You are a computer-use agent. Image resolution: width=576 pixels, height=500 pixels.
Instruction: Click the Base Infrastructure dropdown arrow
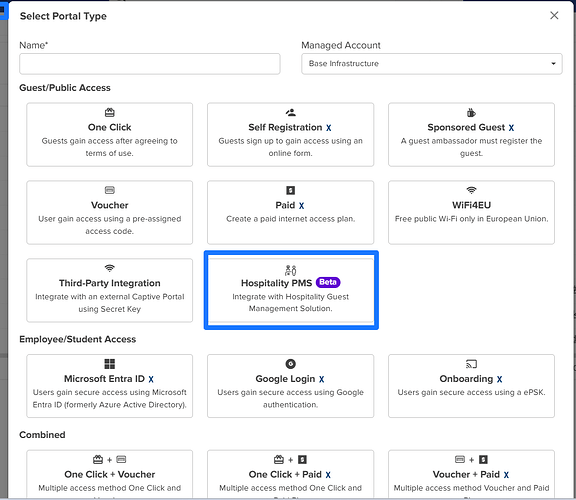point(553,64)
